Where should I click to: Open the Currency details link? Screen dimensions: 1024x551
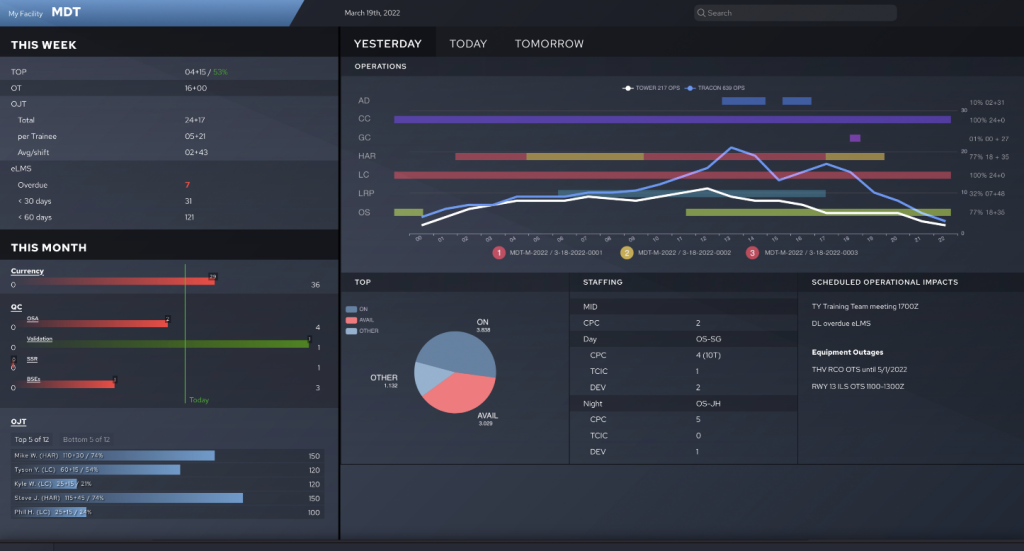(x=27, y=271)
